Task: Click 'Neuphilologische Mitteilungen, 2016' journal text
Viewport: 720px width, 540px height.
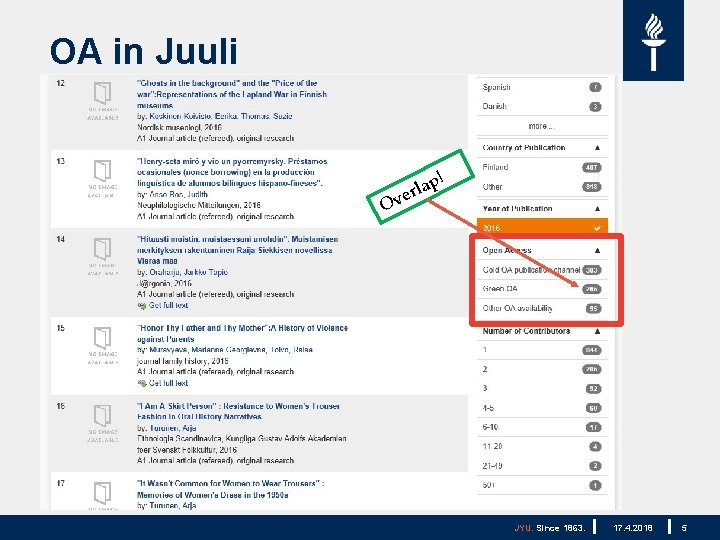Action: [x=199, y=205]
